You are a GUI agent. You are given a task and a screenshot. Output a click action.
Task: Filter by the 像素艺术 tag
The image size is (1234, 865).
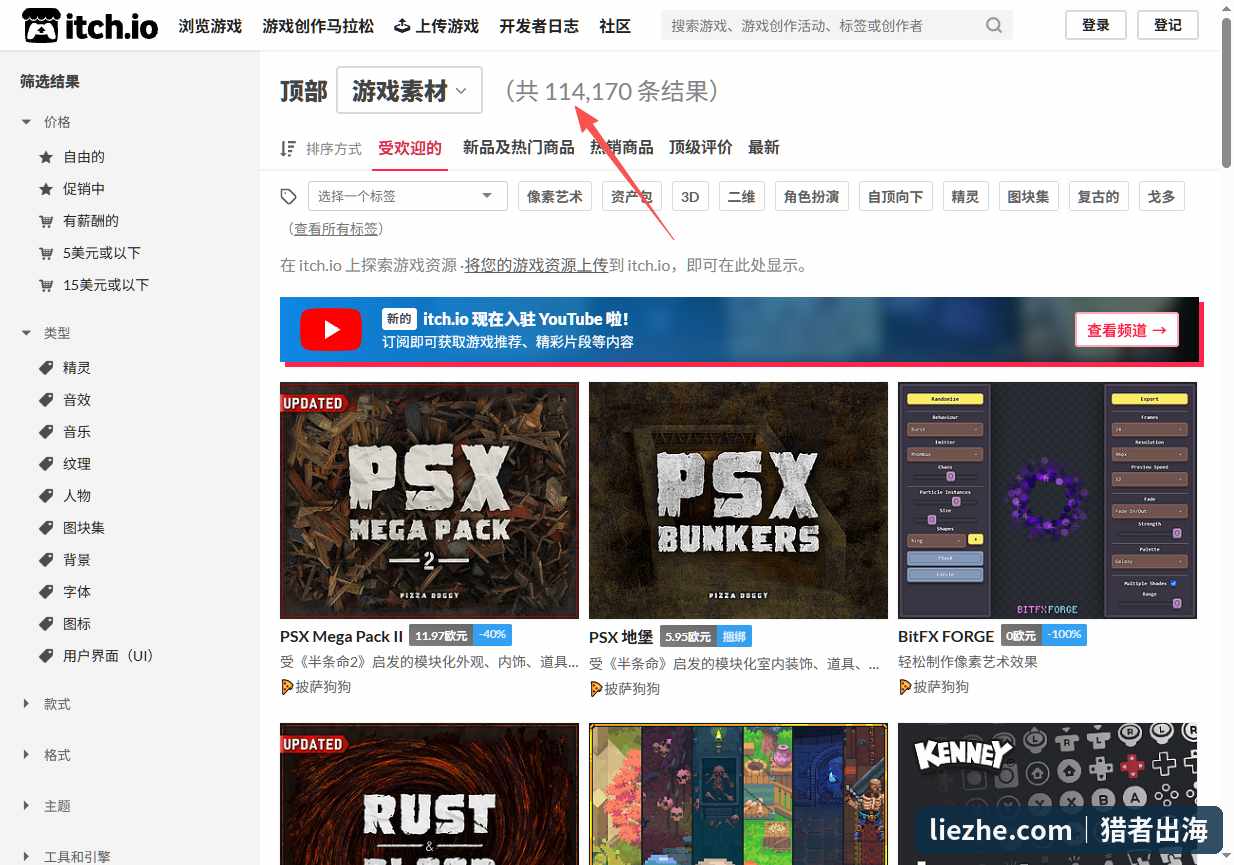[555, 196]
